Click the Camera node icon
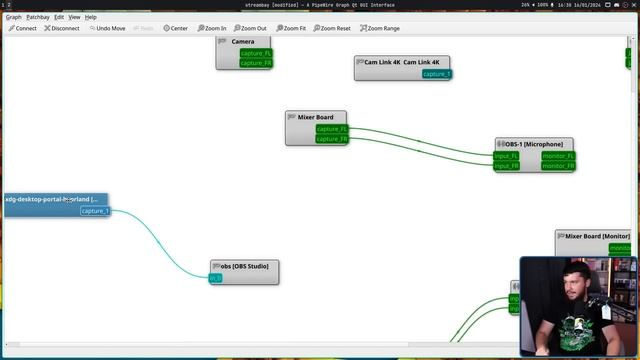Viewport: 640px width, 360px height. (x=222, y=41)
